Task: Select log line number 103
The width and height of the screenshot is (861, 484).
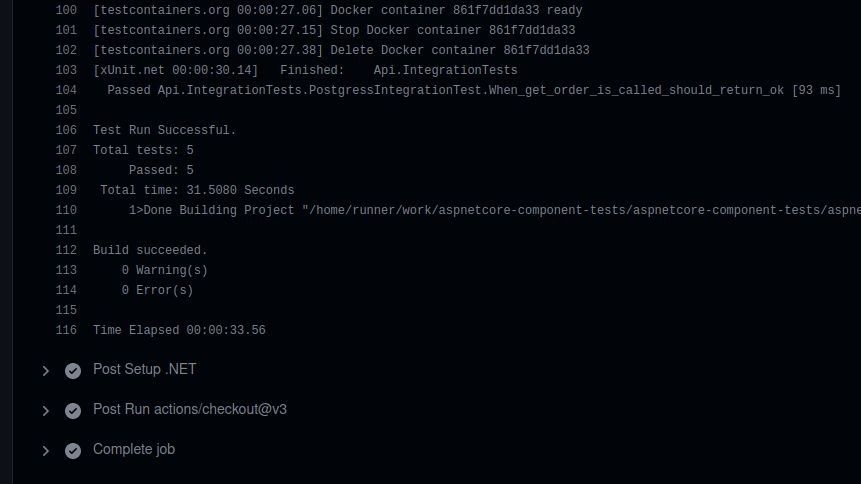Action: 66,70
